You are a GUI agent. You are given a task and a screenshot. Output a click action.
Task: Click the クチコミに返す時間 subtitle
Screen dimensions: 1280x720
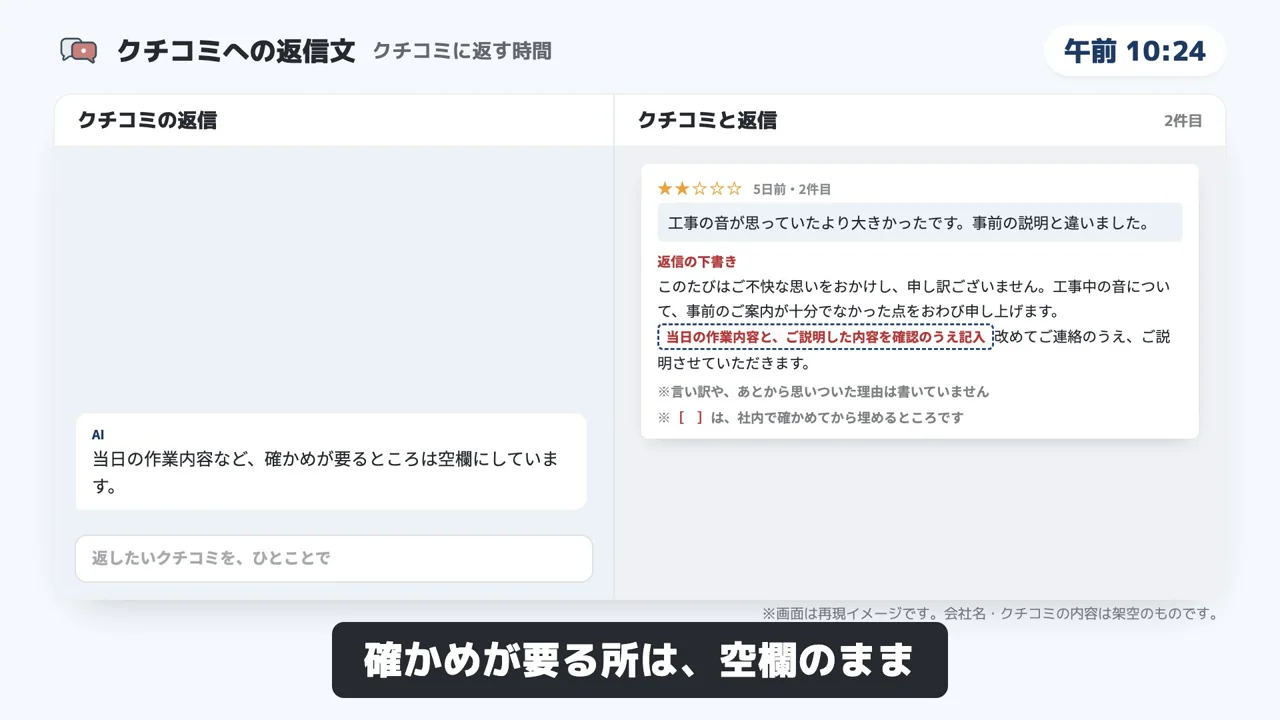(462, 51)
